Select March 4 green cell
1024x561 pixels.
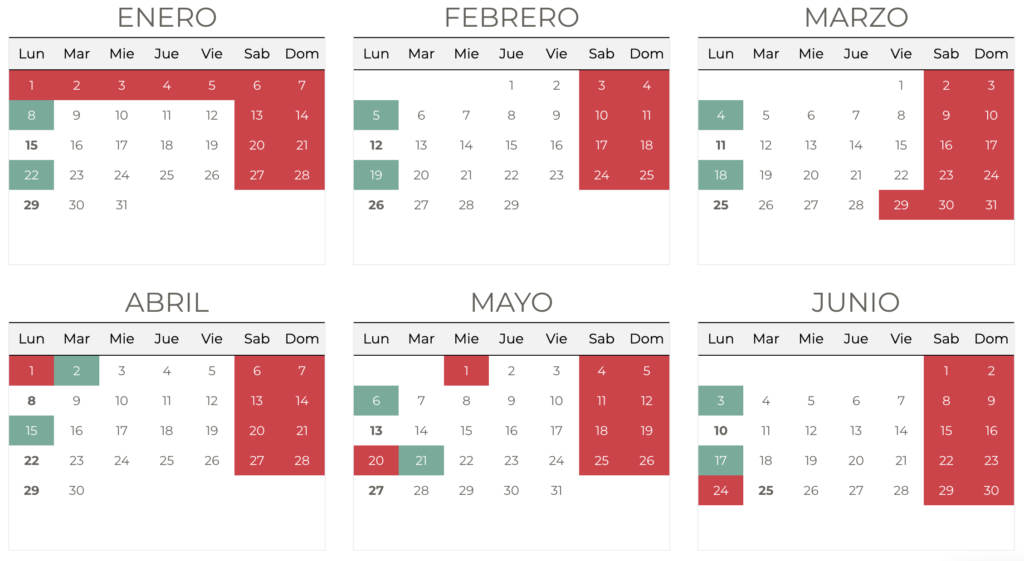pyautogui.click(x=720, y=115)
